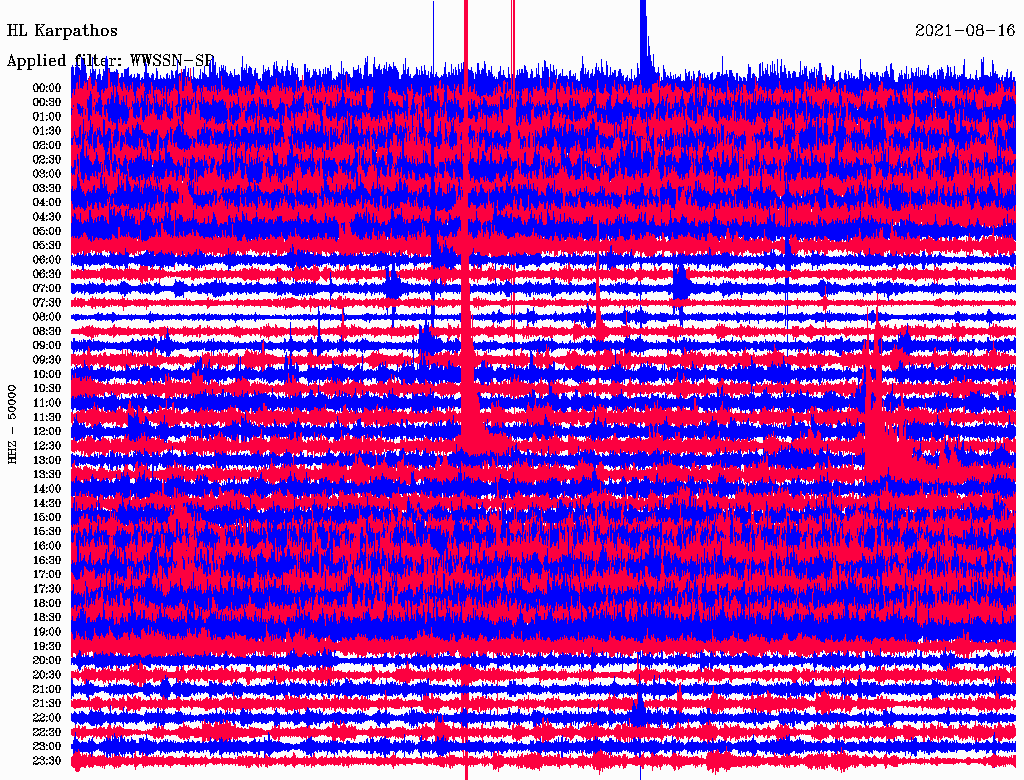1024x780 pixels.
Task: Select the 09:00 time label
Action: coord(47,346)
